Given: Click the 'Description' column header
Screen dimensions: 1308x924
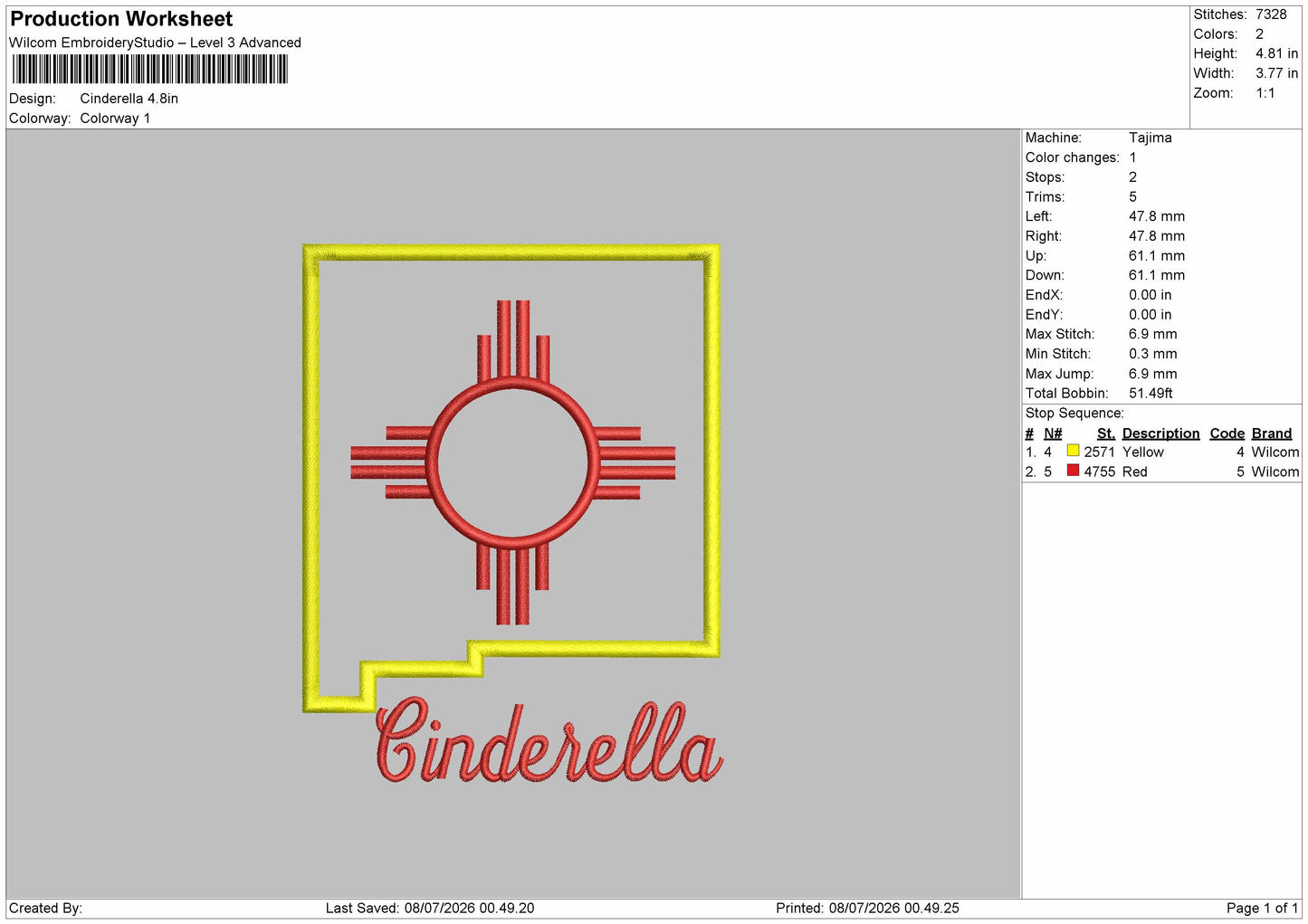Looking at the screenshot, I should (1161, 433).
